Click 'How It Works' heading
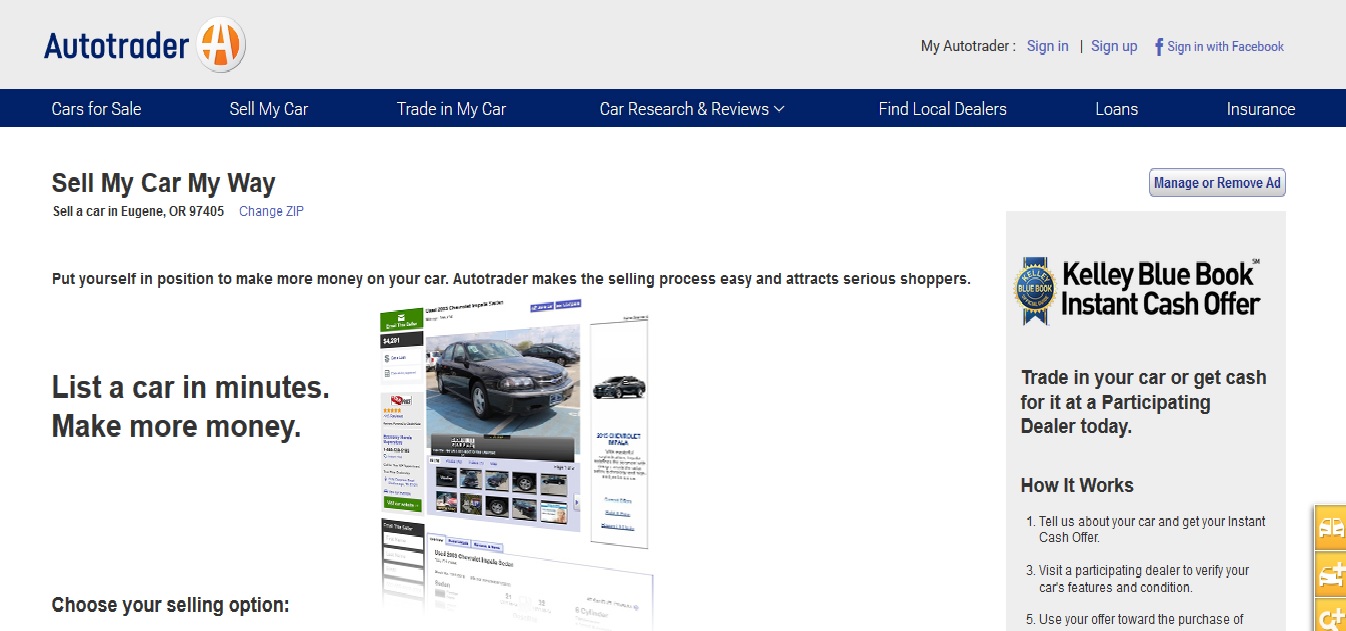 [x=1077, y=485]
